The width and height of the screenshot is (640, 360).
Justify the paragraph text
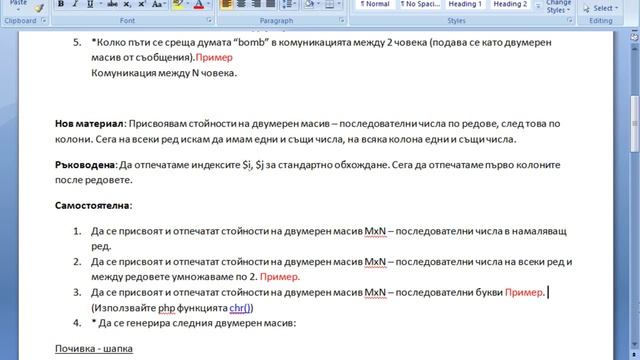click(x=271, y=4)
